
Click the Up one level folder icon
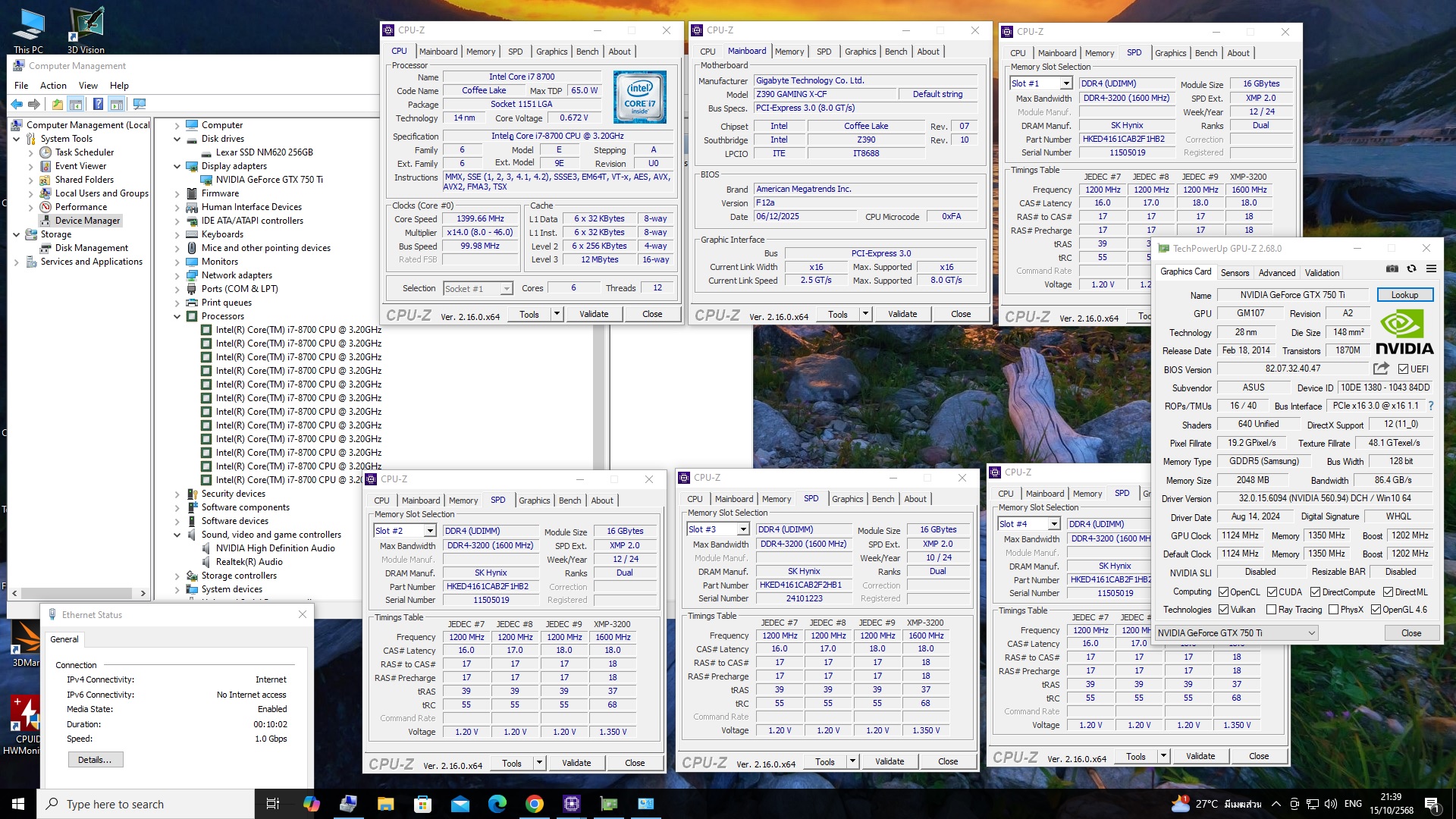[57, 104]
